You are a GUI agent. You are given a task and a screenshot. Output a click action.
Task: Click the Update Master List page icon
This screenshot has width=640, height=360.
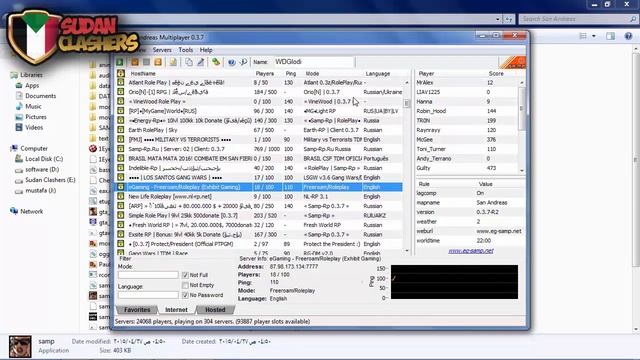173,62
